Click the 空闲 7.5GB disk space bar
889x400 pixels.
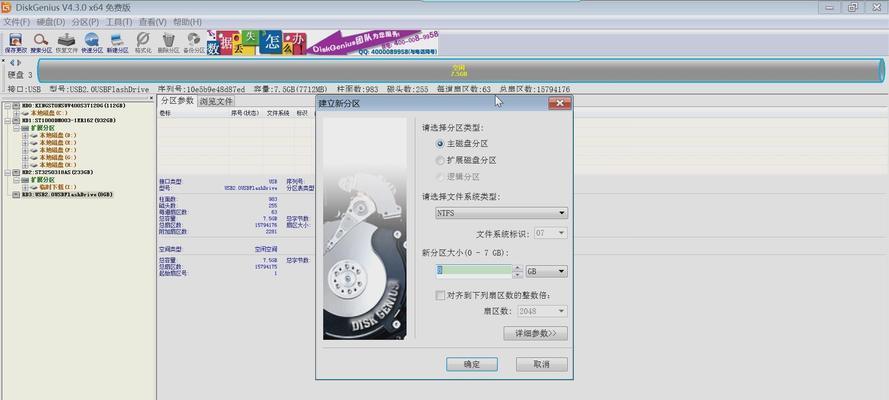point(460,70)
